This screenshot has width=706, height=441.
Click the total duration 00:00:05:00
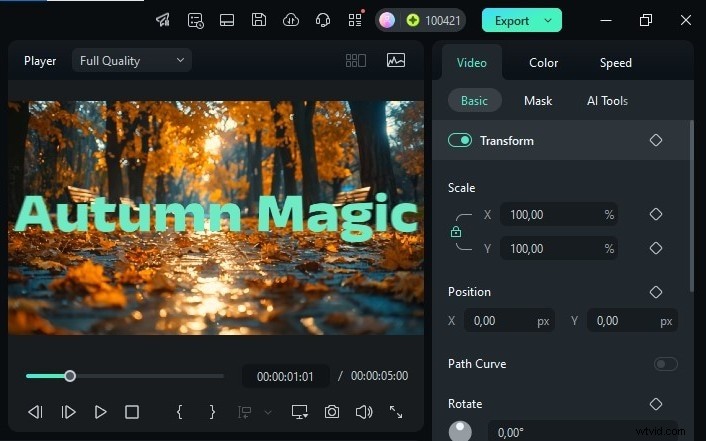pos(379,376)
